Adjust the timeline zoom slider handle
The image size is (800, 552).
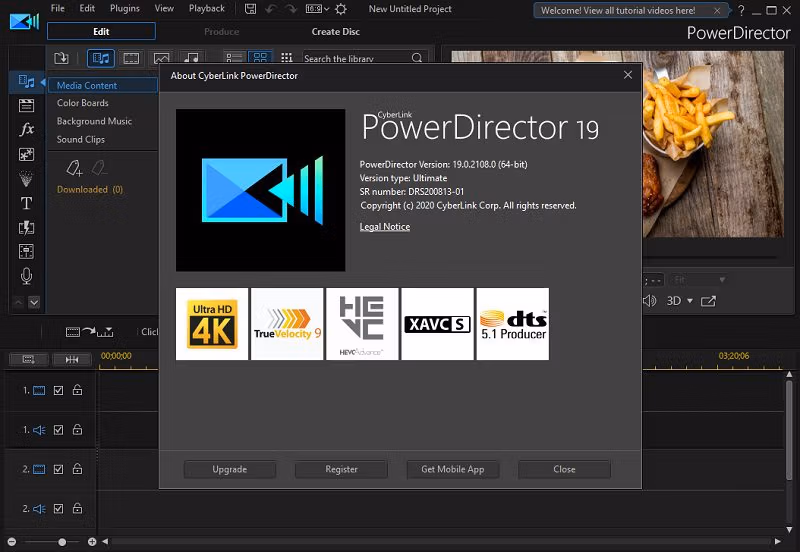[x=62, y=542]
